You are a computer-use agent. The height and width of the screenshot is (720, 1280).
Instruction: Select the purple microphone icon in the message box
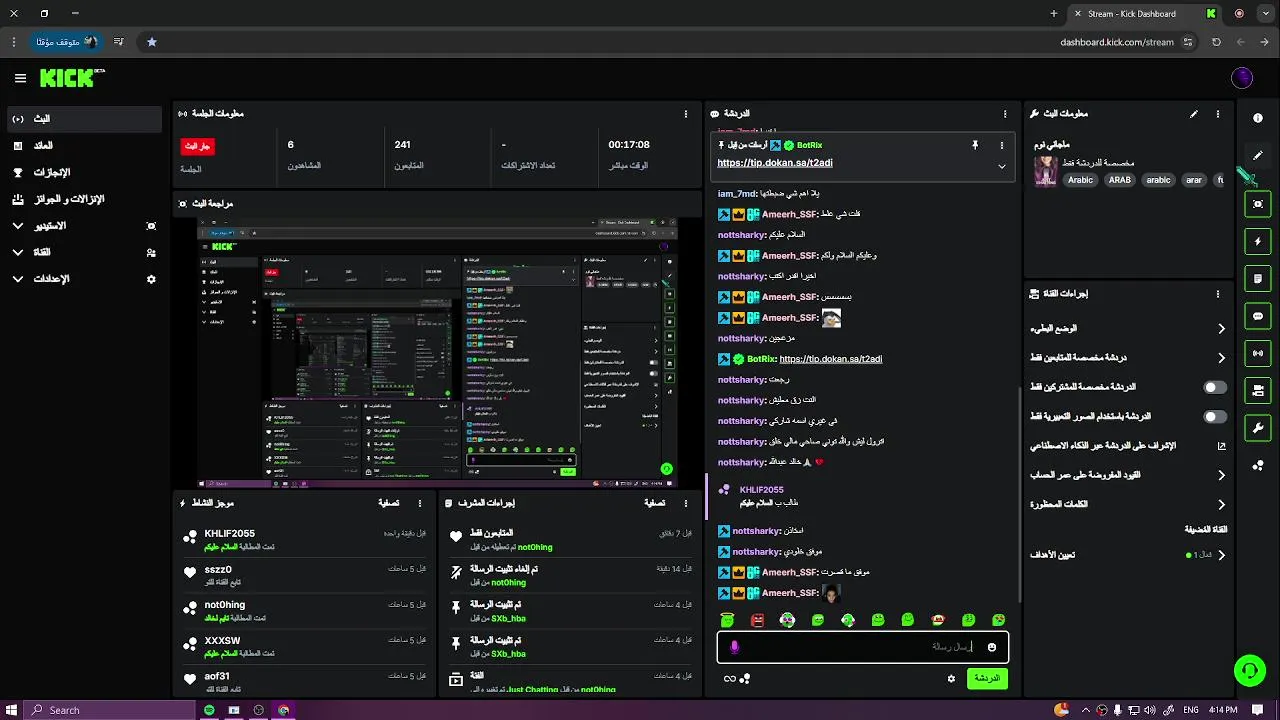(x=734, y=647)
